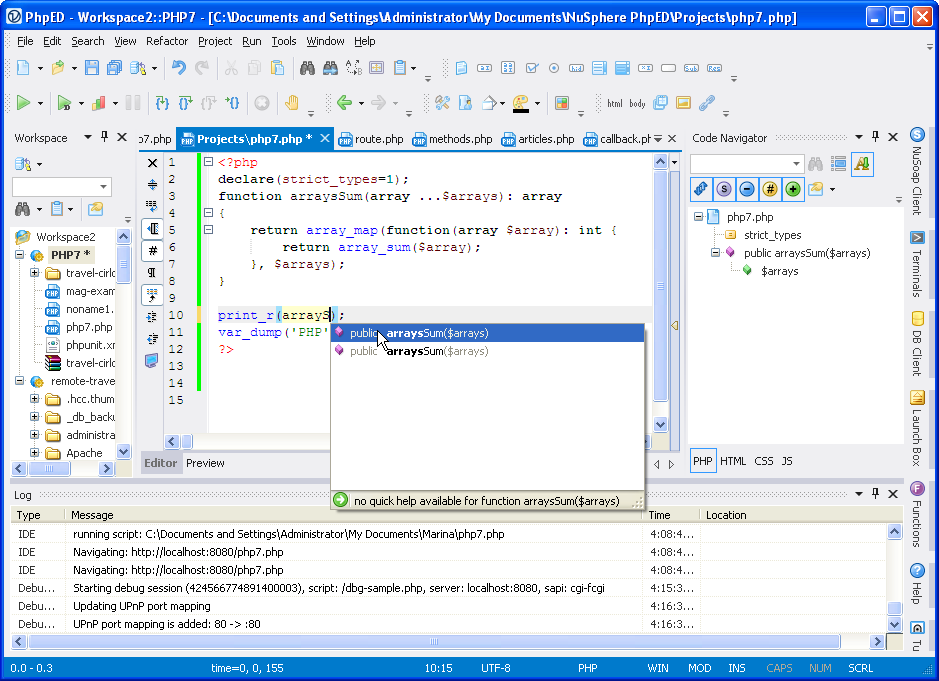This screenshot has height=681, width=939.
Task: Pin the Workspace panel
Action: point(104,137)
